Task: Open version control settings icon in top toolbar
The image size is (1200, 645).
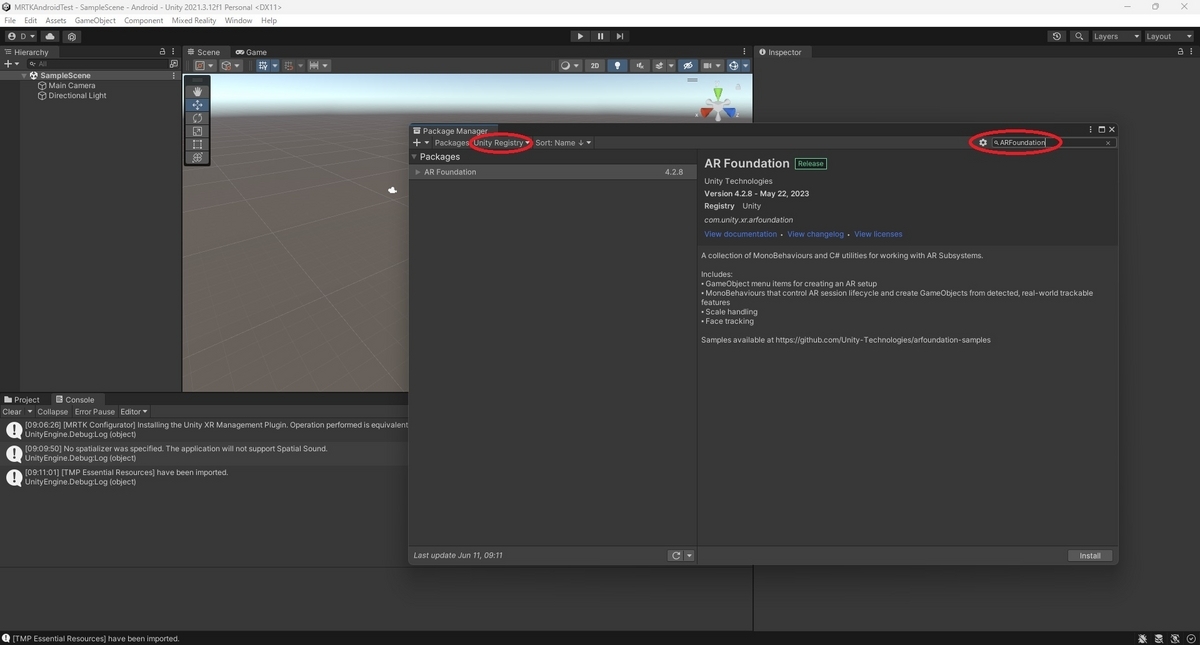Action: [x=72, y=36]
